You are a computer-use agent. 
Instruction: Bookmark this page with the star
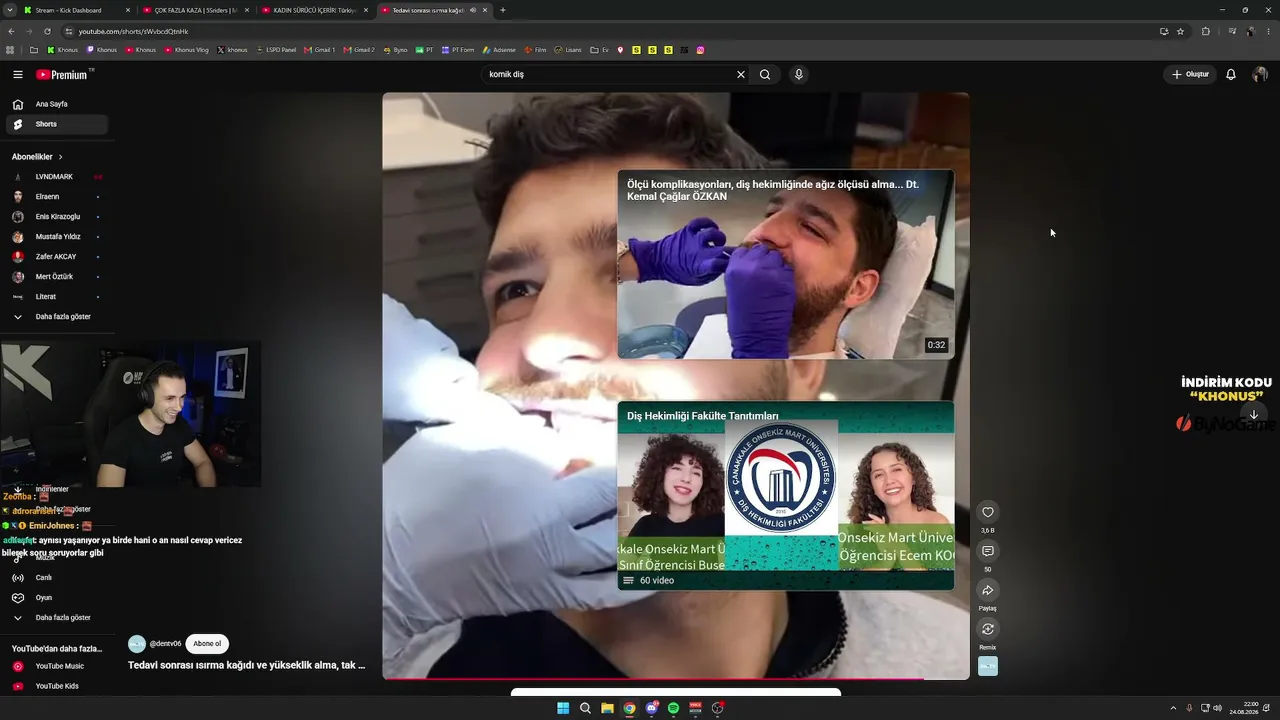(1181, 31)
